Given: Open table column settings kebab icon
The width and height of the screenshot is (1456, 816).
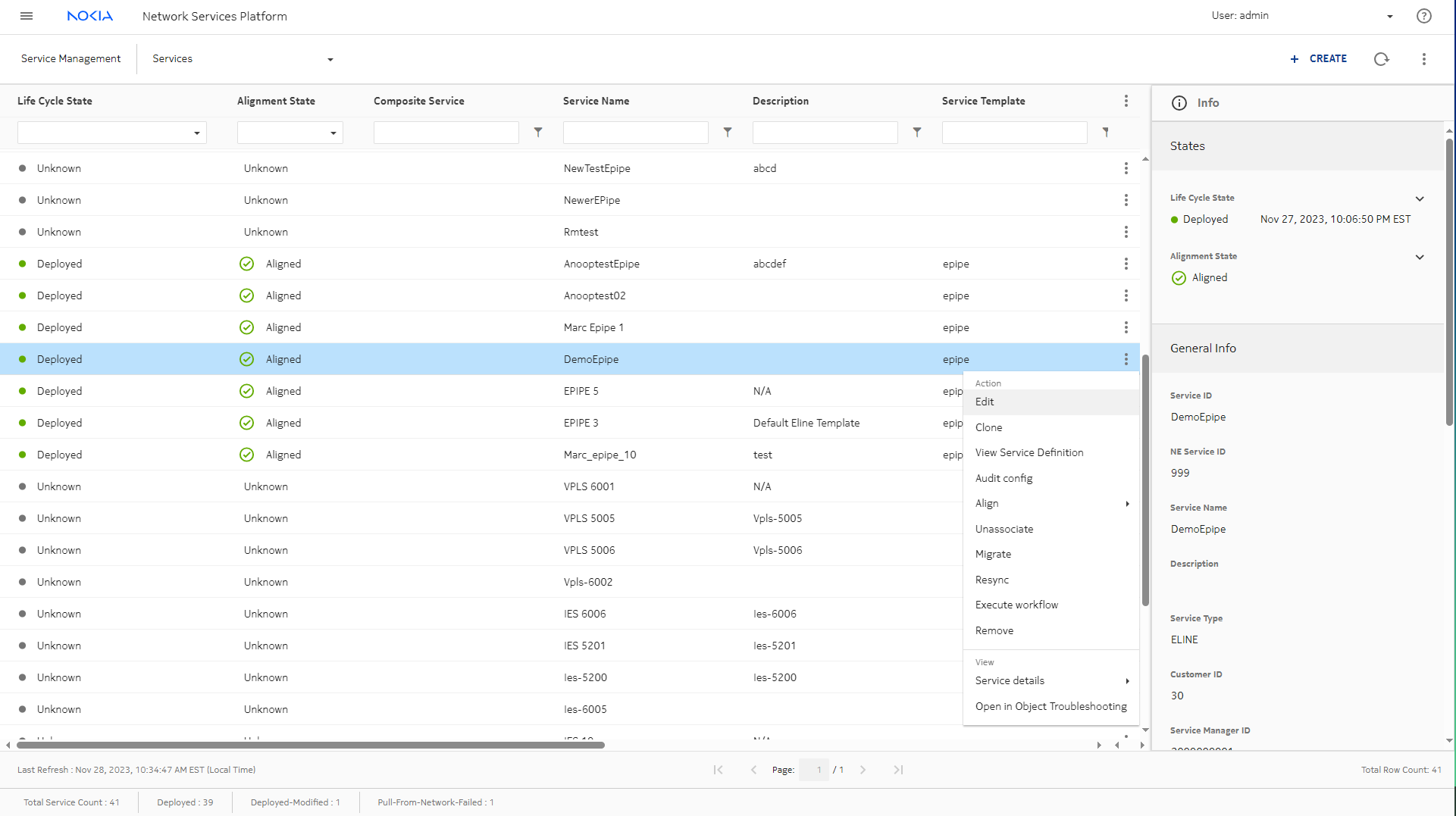Looking at the screenshot, I should pyautogui.click(x=1126, y=101).
